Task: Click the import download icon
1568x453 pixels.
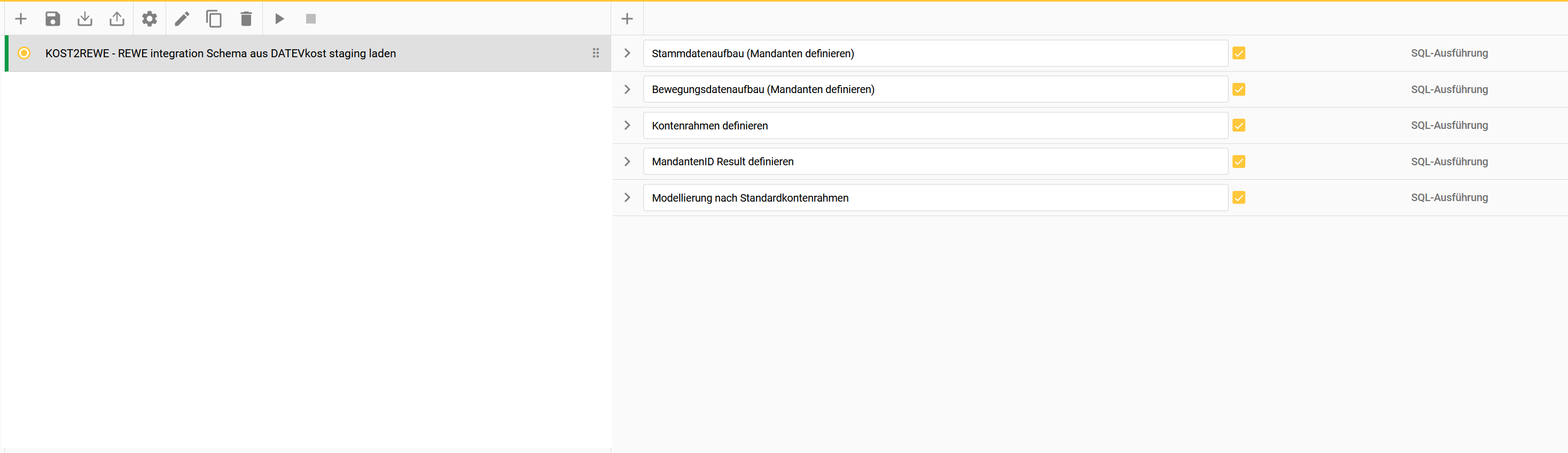Action: click(85, 19)
